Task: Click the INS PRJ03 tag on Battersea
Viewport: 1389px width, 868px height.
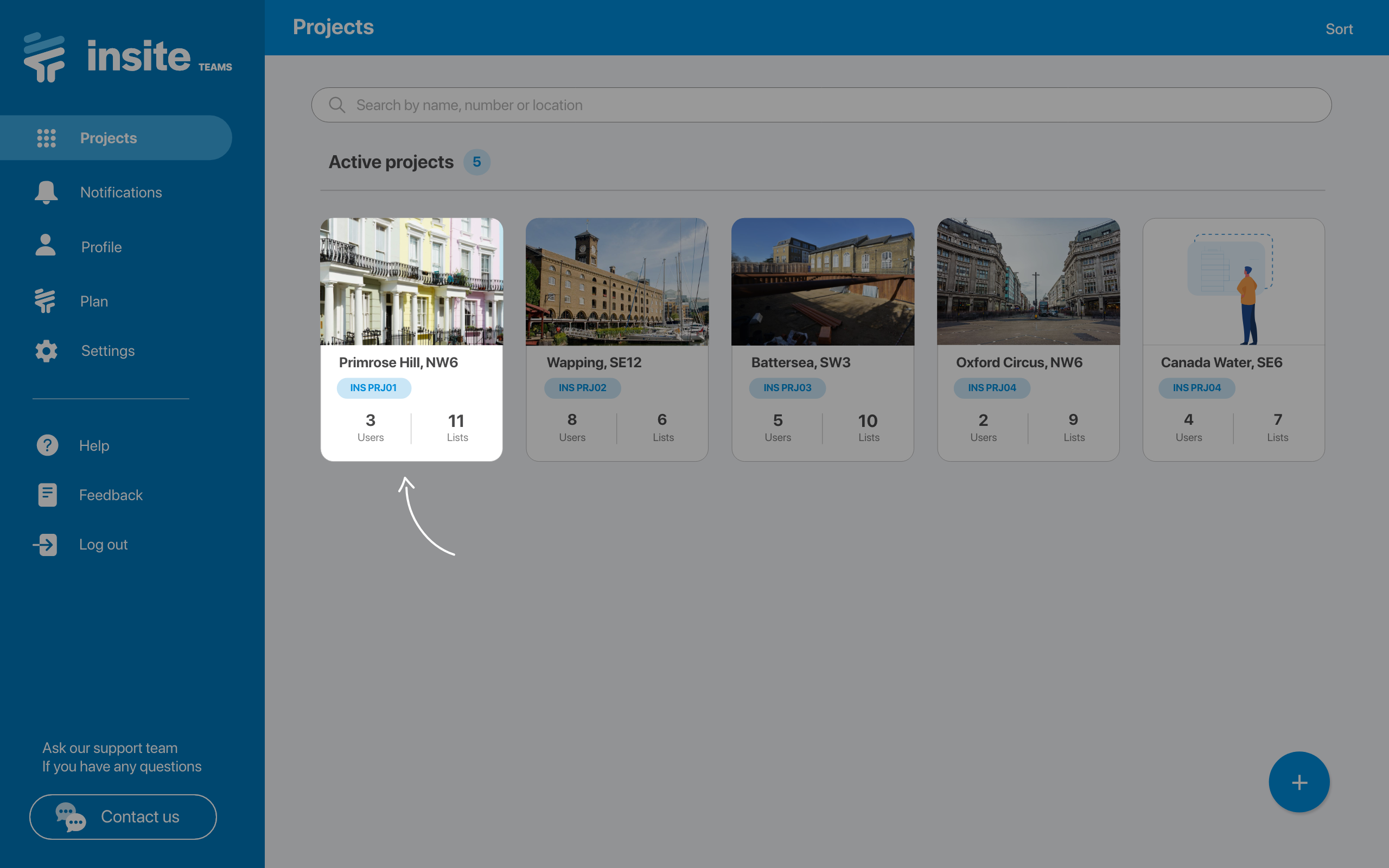Action: click(787, 388)
